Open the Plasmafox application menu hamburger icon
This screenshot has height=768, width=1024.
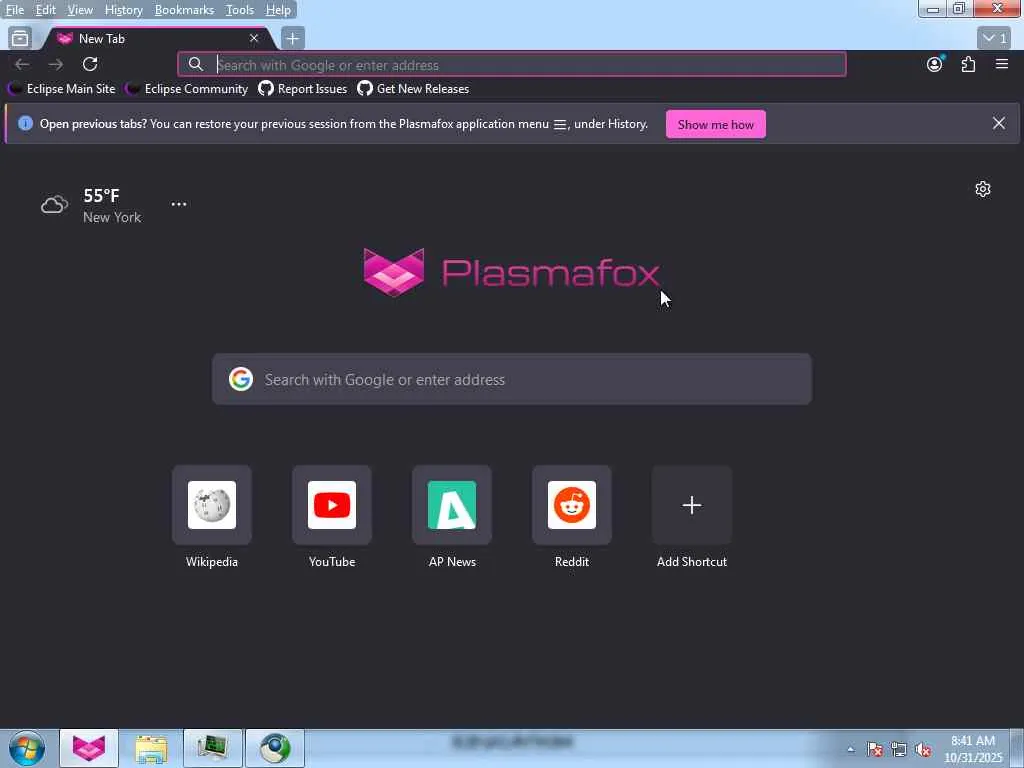(1001, 64)
